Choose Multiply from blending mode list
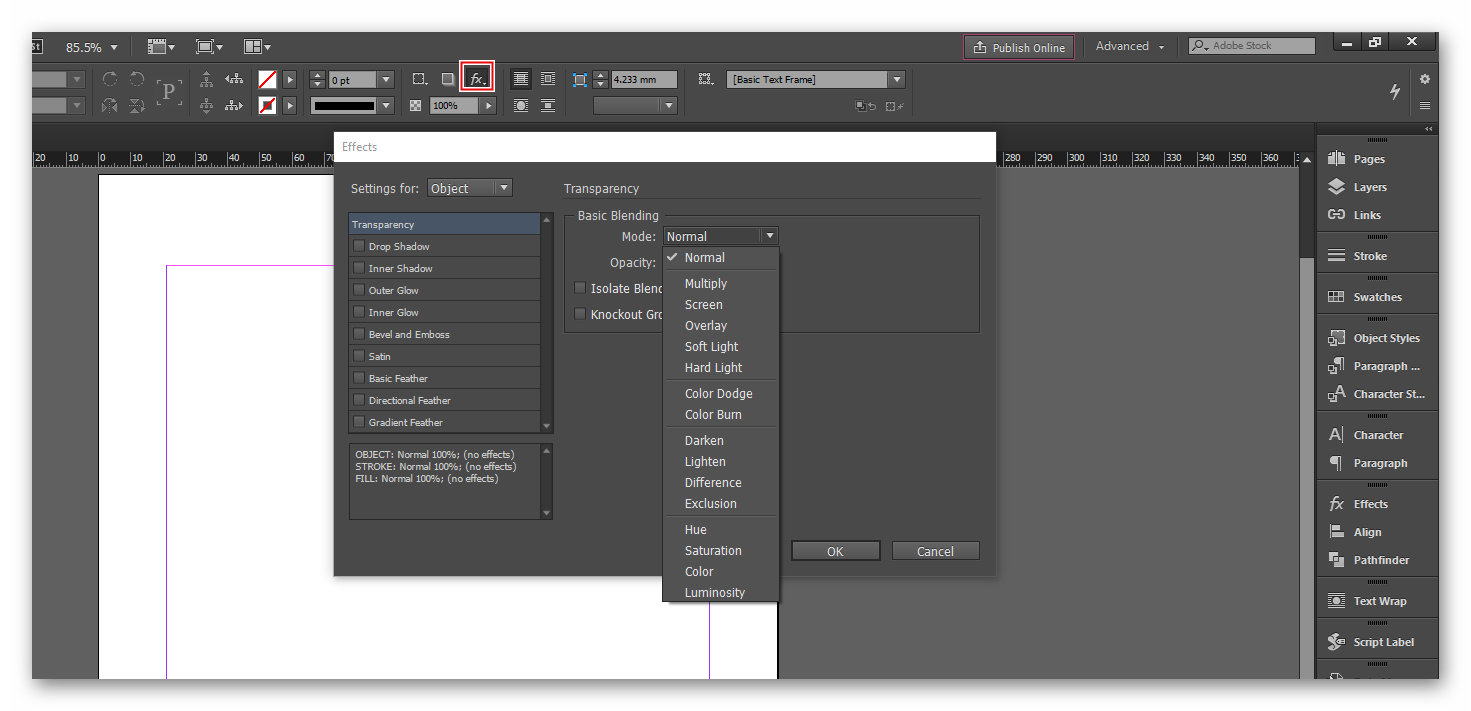The height and width of the screenshot is (711, 1471). tap(705, 284)
